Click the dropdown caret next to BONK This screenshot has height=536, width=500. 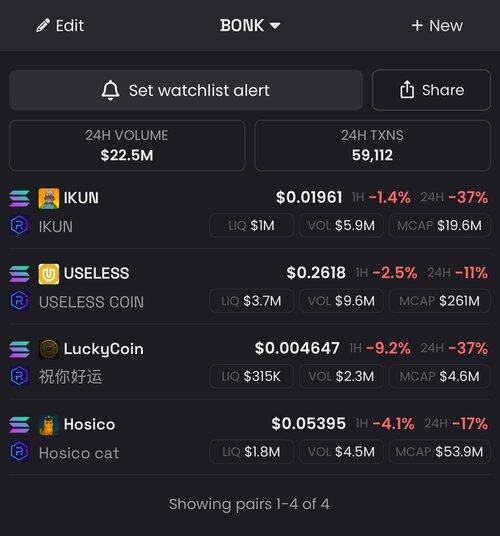pyautogui.click(x=275, y=26)
